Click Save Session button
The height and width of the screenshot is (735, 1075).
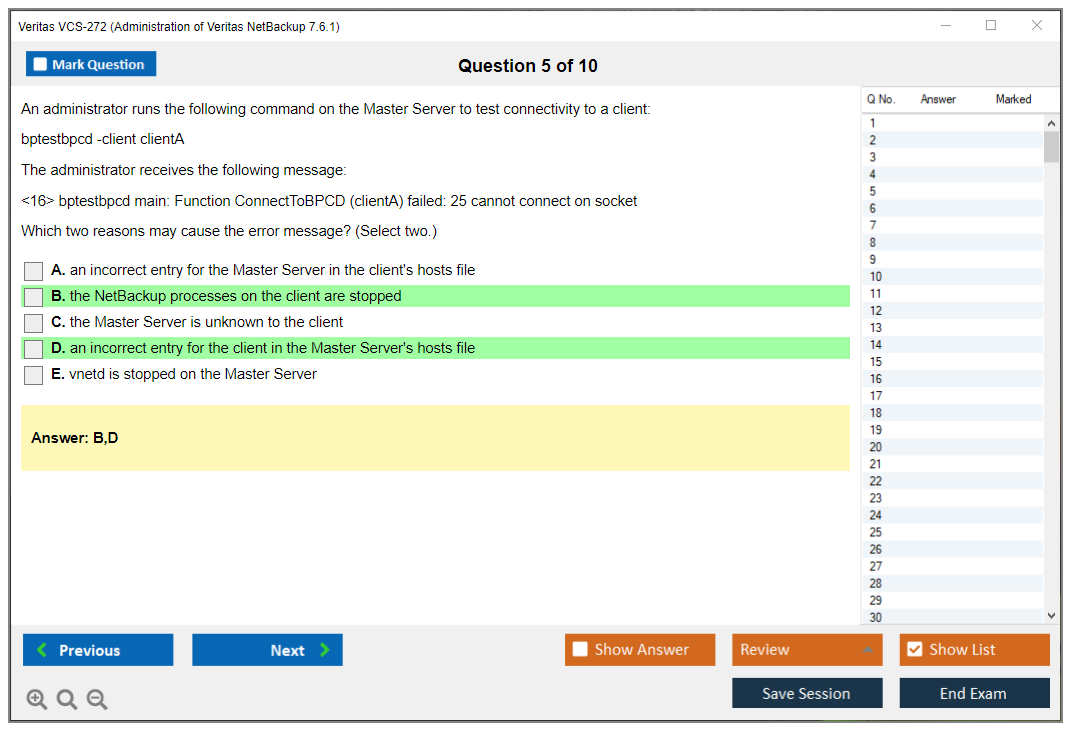tap(807, 693)
